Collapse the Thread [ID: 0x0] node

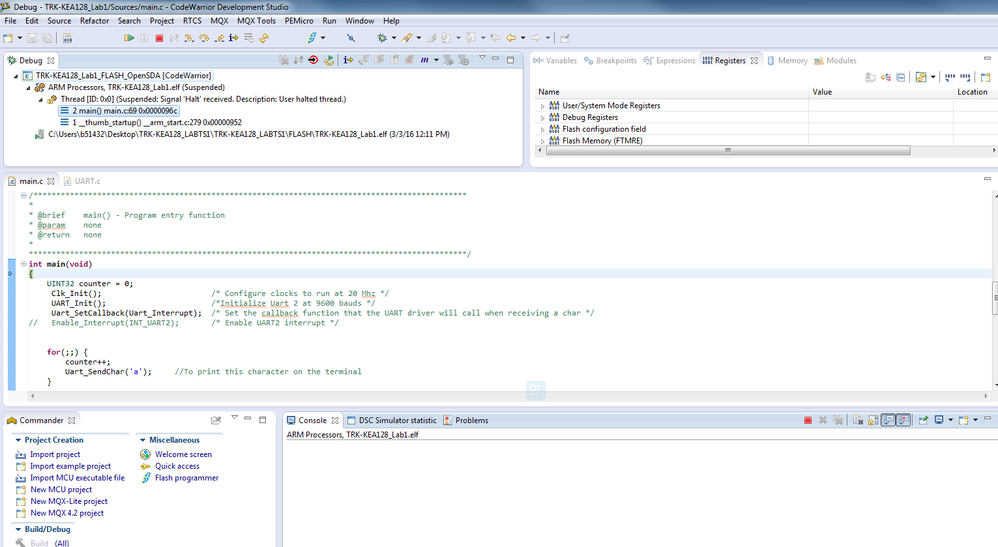click(x=40, y=99)
